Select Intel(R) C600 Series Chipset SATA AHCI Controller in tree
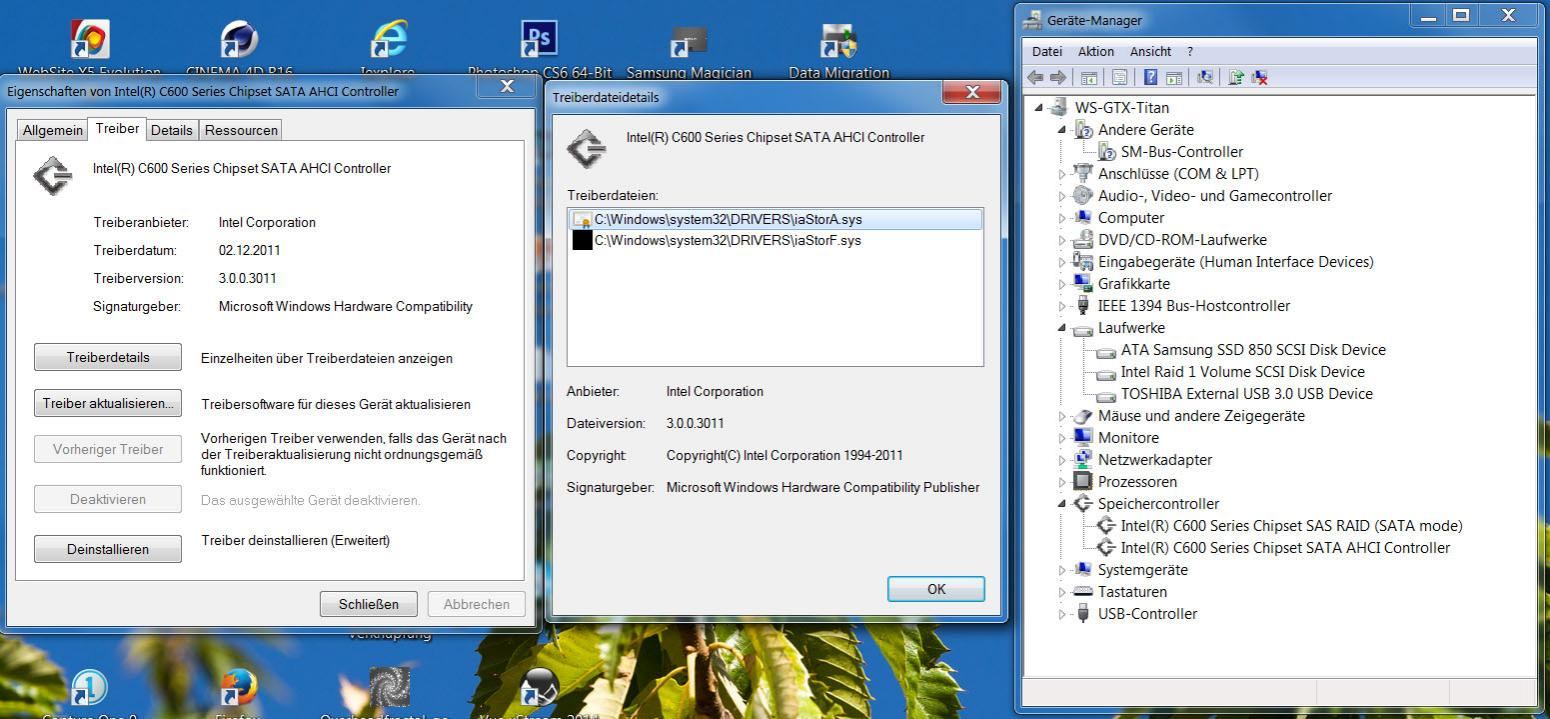Viewport: 1550px width, 719px height. (1285, 548)
